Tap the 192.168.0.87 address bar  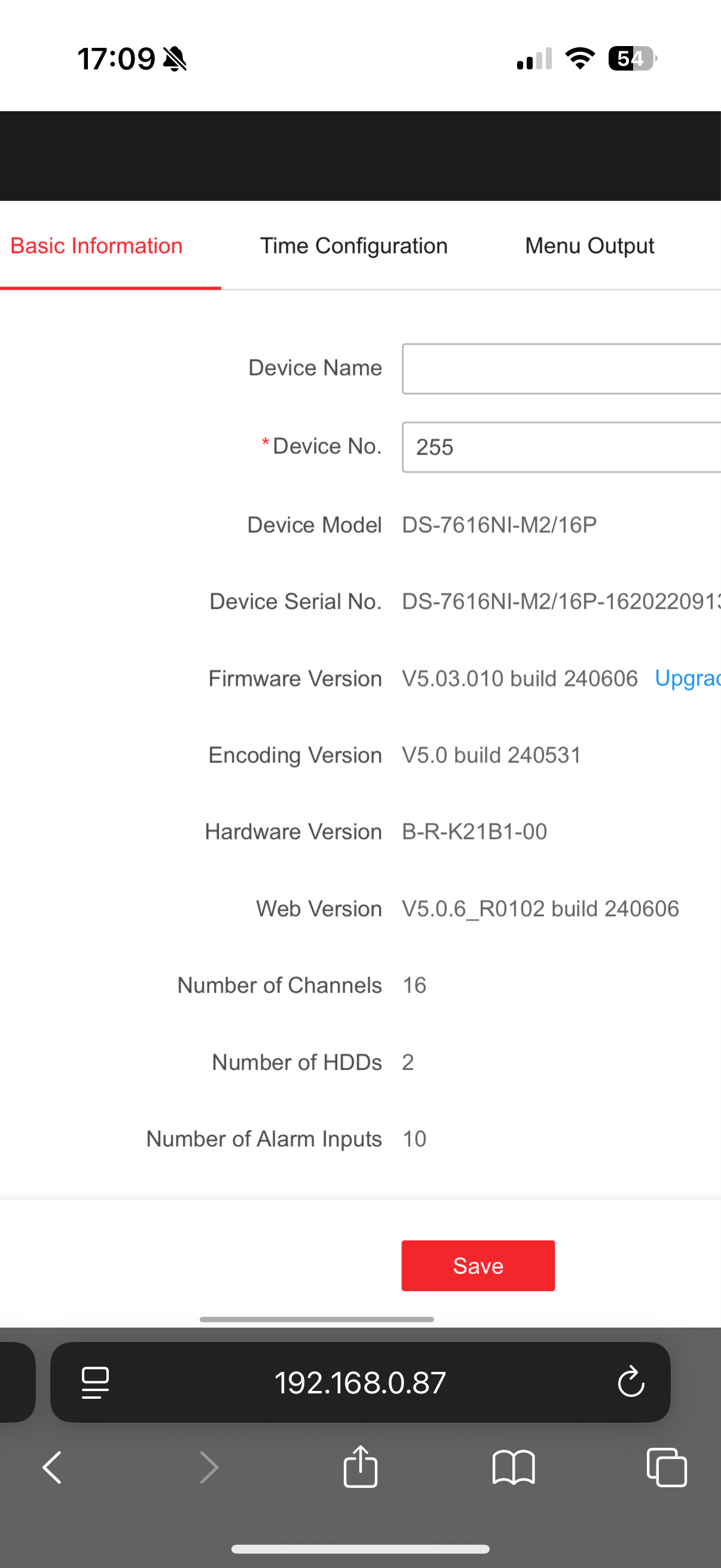360,1383
